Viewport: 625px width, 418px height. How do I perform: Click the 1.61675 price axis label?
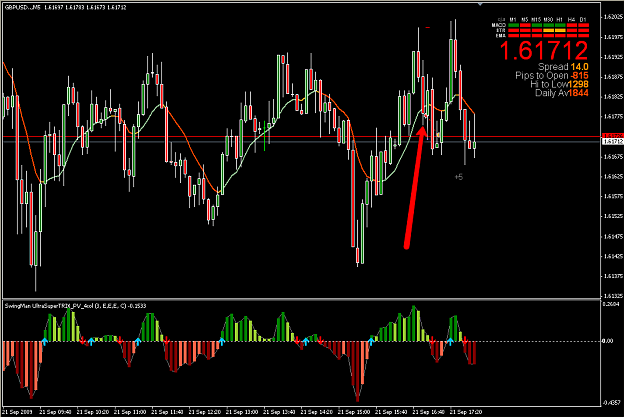tap(613, 157)
